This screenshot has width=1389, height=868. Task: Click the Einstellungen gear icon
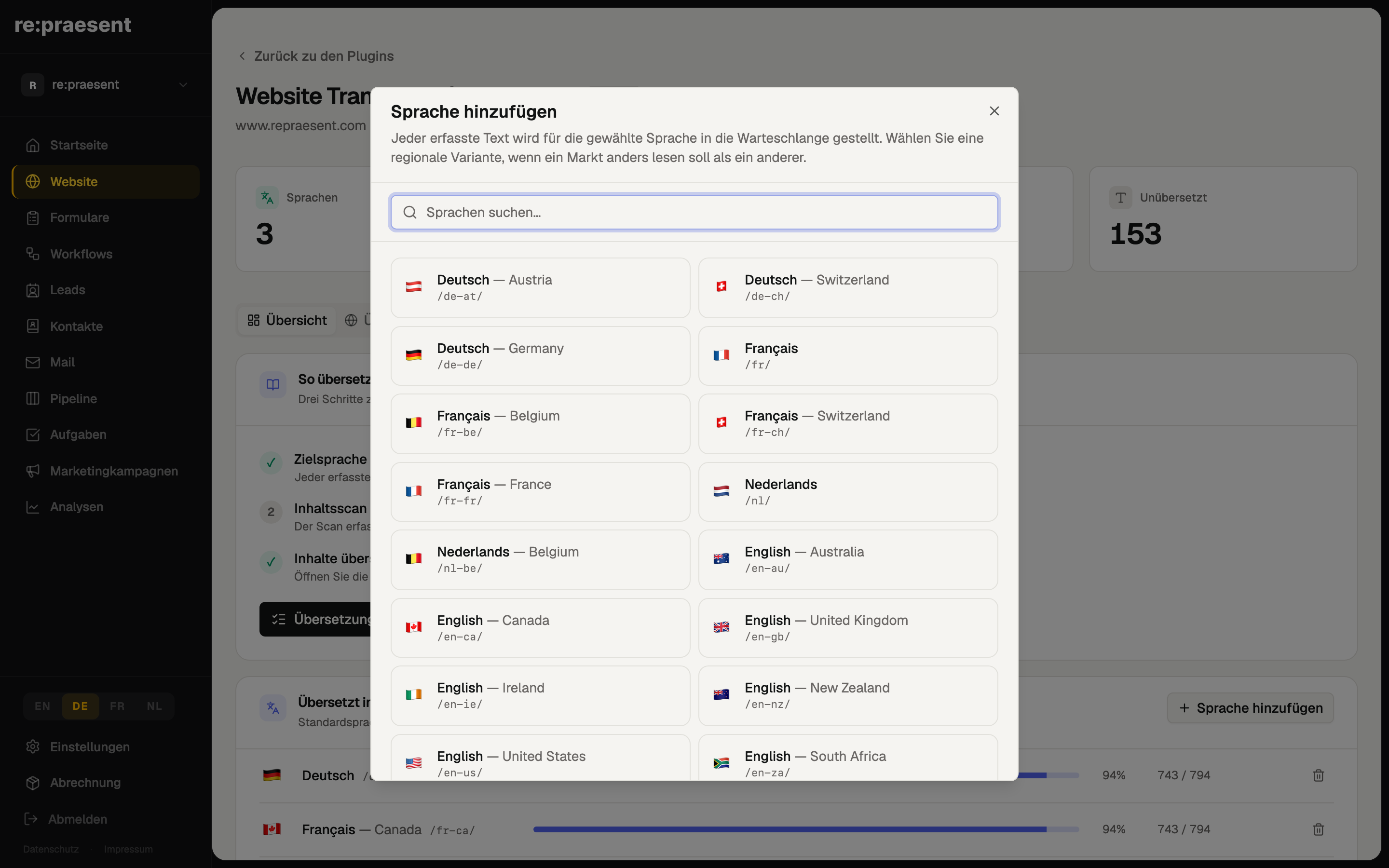[x=33, y=746]
